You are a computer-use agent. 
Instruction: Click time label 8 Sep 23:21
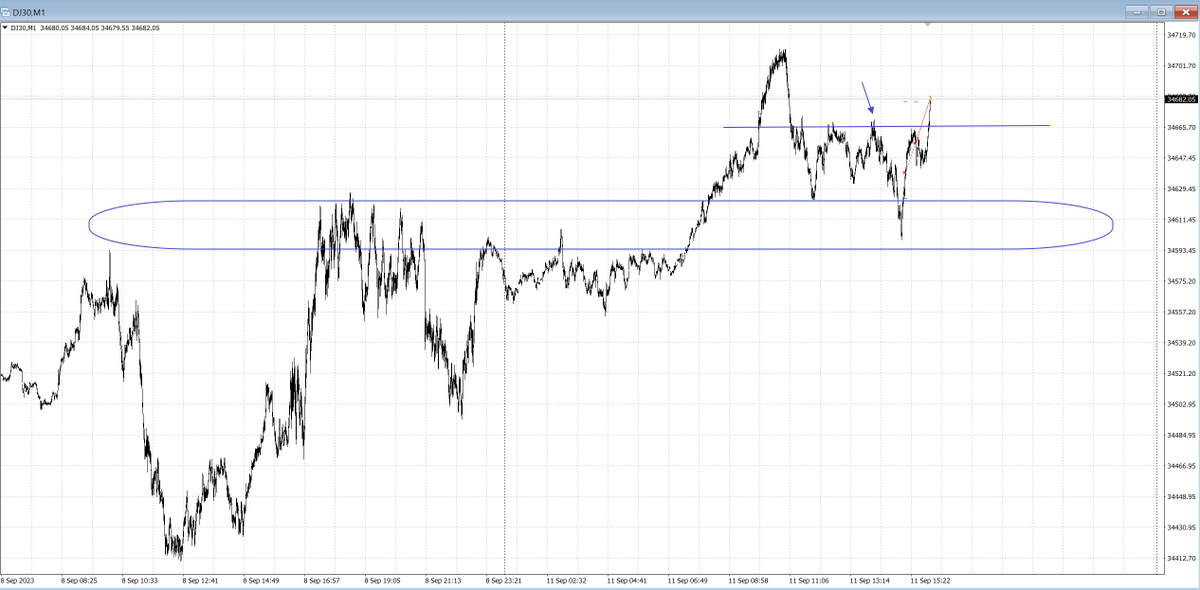[504, 579]
